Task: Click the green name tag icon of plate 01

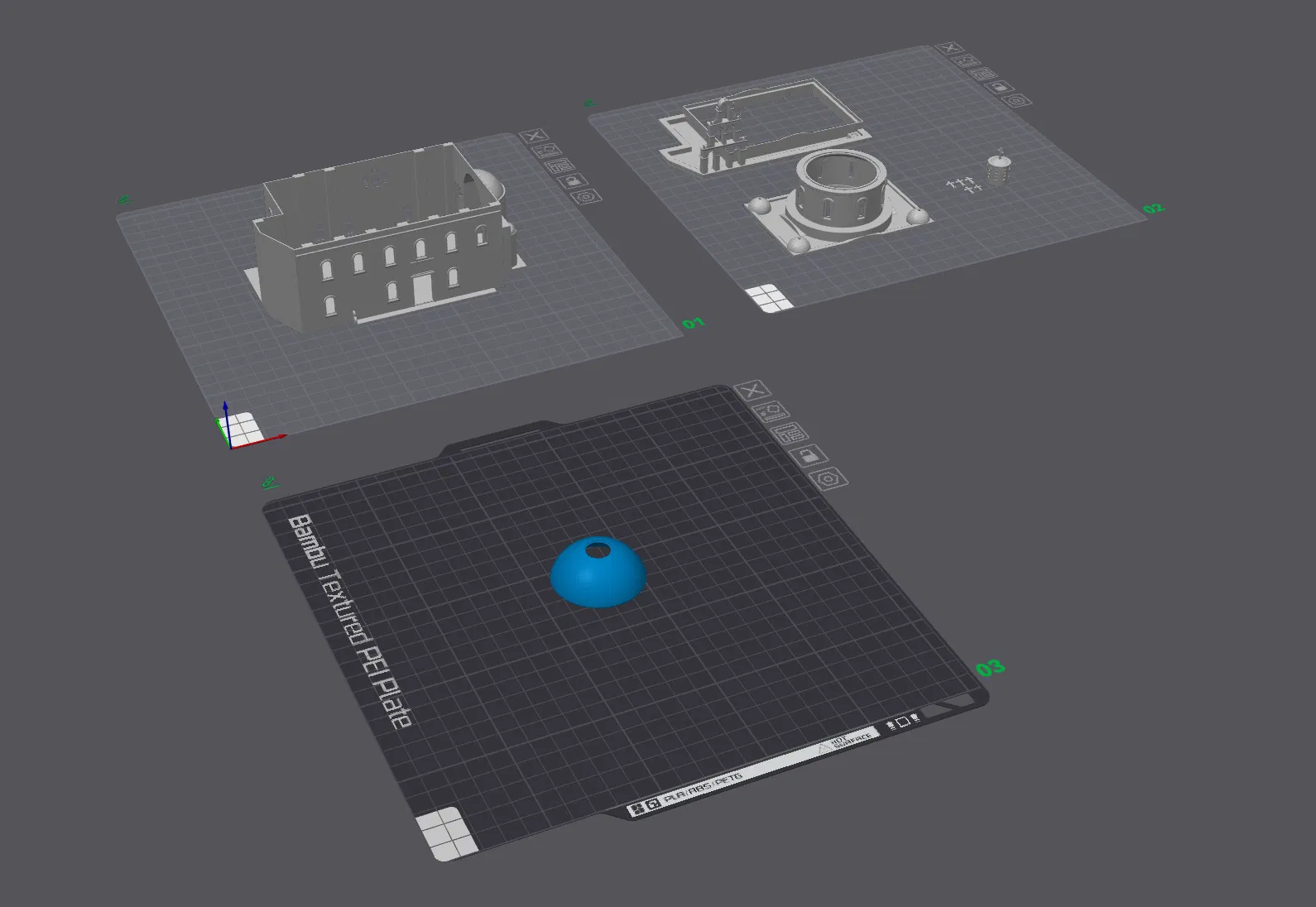Action: 124,199
